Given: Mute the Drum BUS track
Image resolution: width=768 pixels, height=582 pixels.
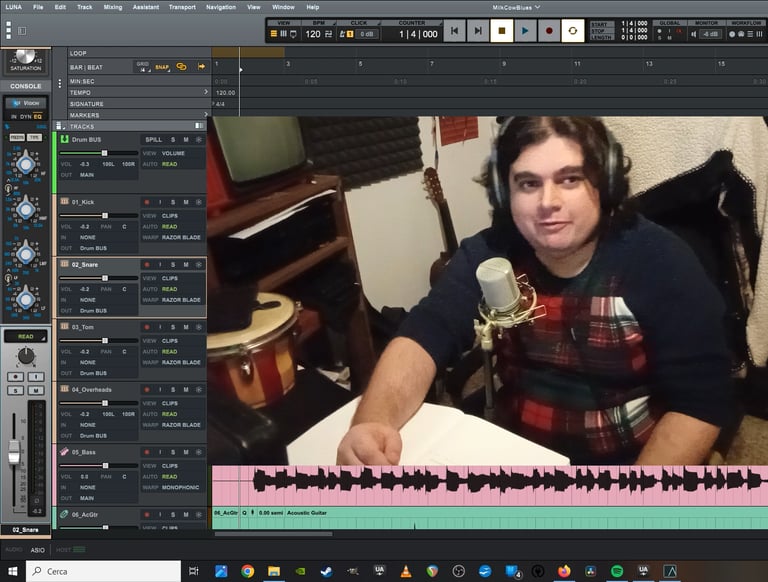Looking at the screenshot, I should pos(186,140).
